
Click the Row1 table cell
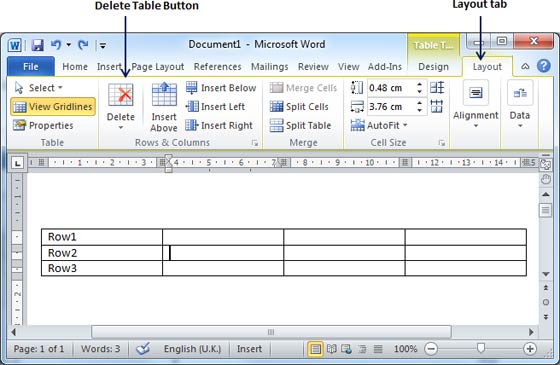[x=102, y=237]
